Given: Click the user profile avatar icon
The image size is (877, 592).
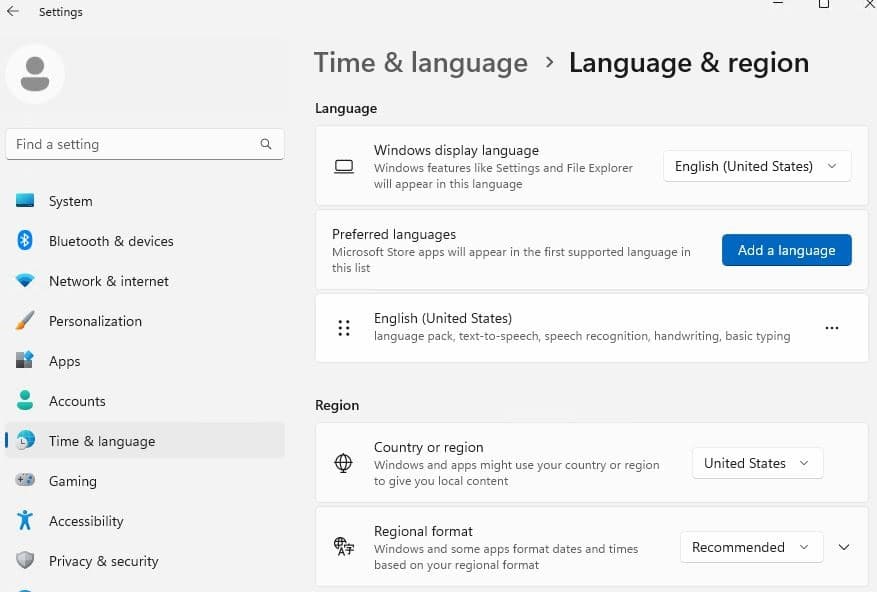Looking at the screenshot, I should [x=36, y=73].
